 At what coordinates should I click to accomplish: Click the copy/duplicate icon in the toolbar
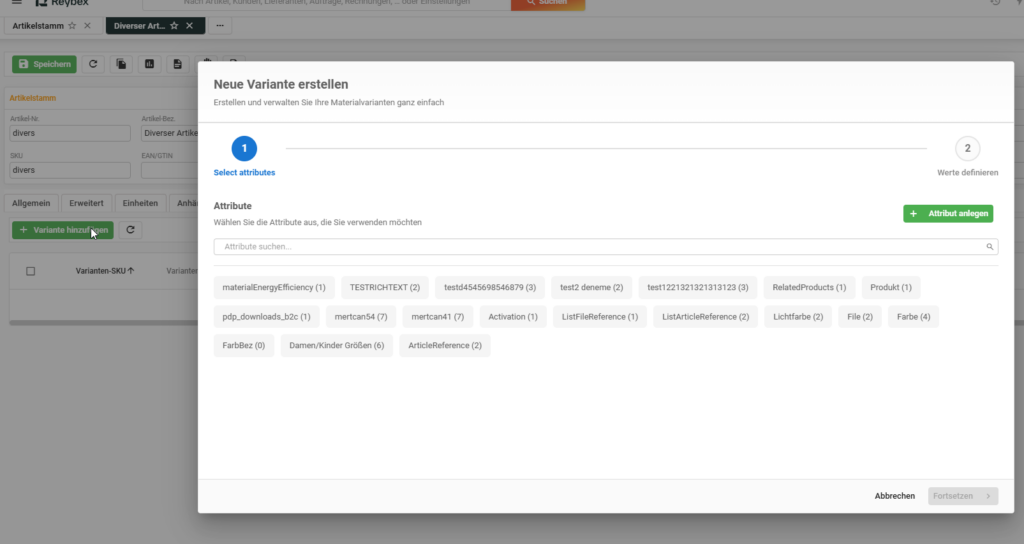coord(121,64)
